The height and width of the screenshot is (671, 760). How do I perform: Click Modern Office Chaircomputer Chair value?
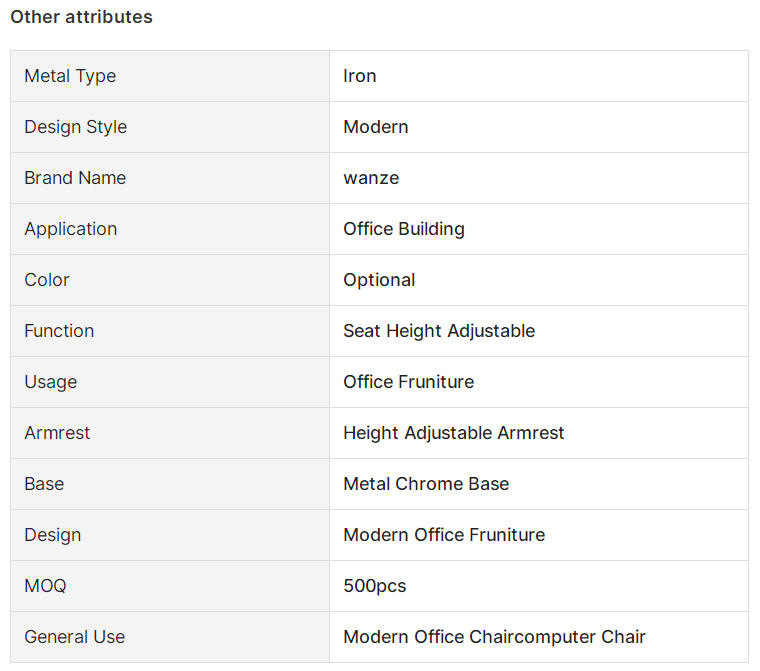[x=494, y=637]
